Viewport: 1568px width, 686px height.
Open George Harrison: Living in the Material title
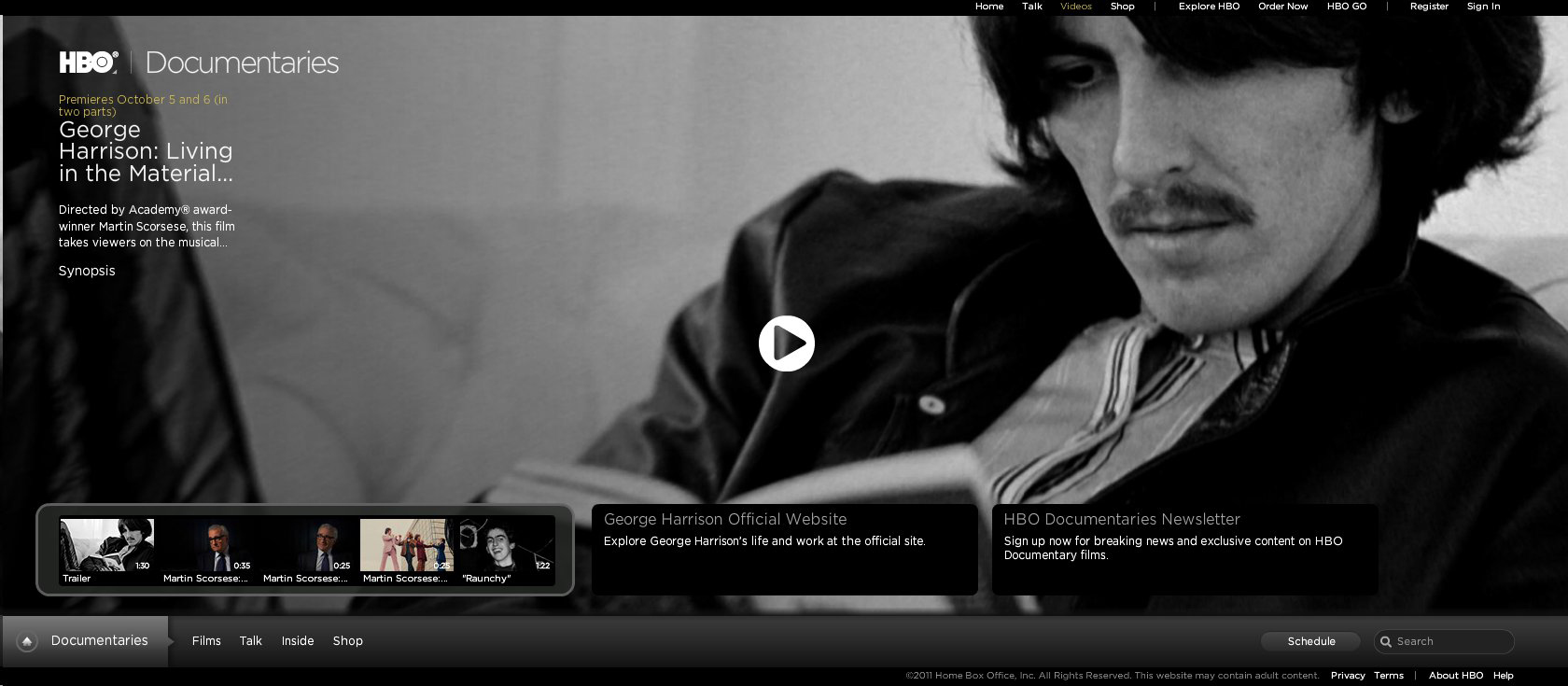[146, 151]
